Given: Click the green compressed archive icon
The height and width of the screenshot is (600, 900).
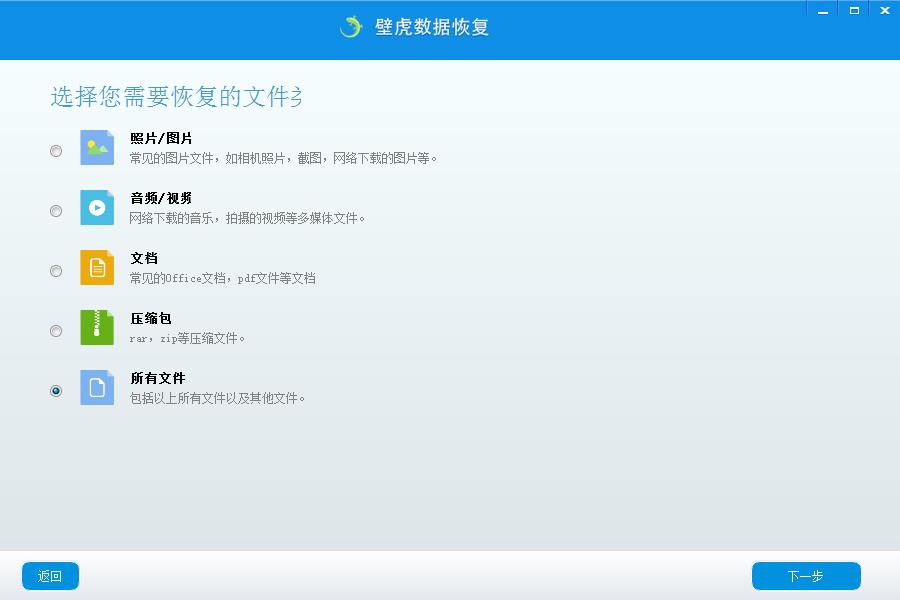Looking at the screenshot, I should point(97,327).
